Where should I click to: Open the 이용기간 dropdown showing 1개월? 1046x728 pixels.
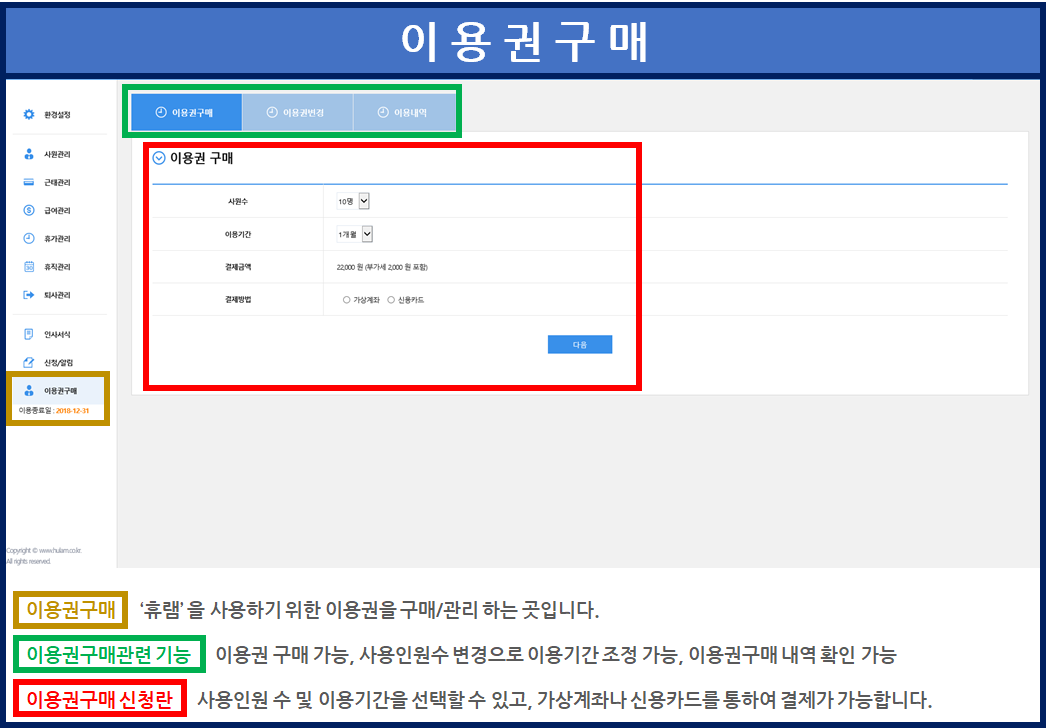coord(355,234)
